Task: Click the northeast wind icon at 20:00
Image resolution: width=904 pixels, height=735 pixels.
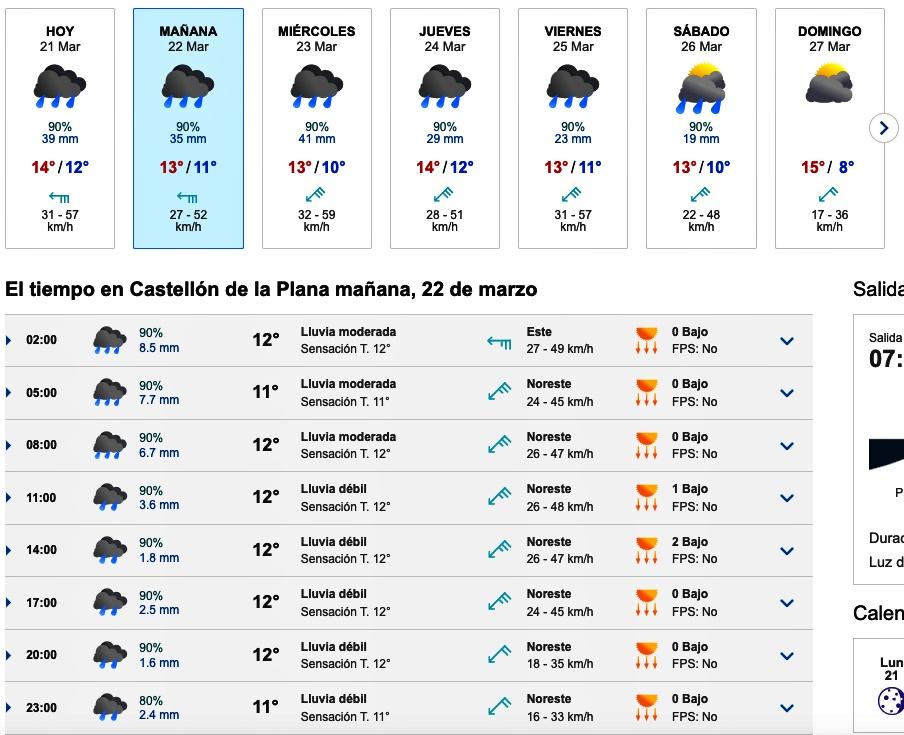Action: [x=499, y=655]
